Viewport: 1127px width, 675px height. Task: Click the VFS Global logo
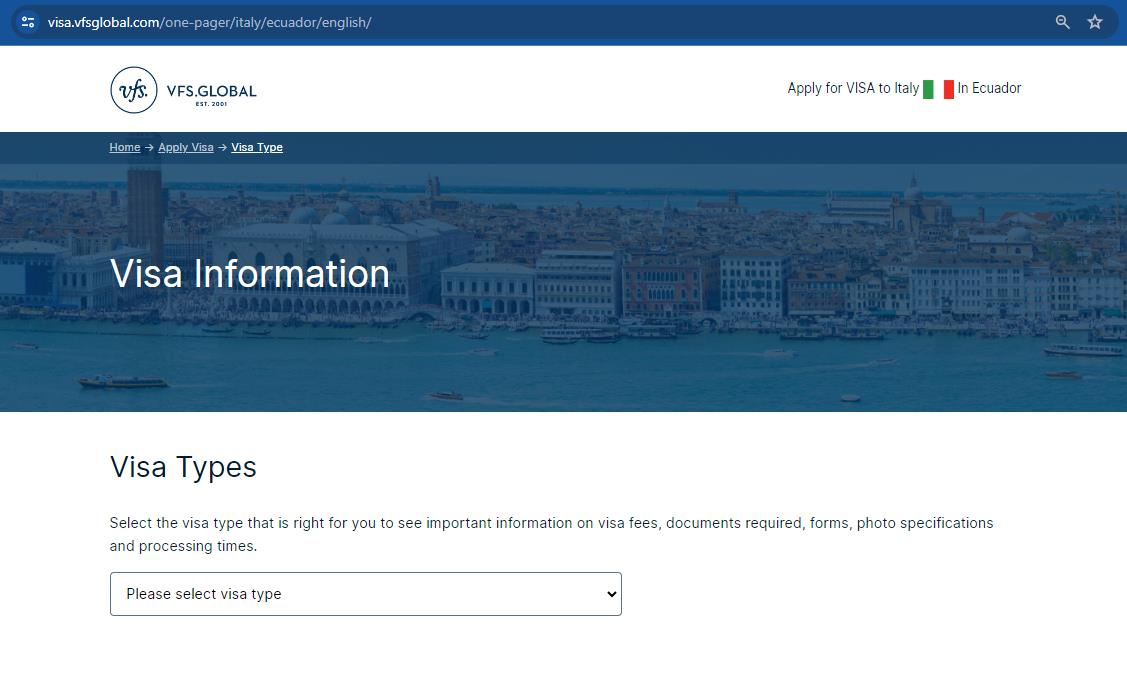182,89
